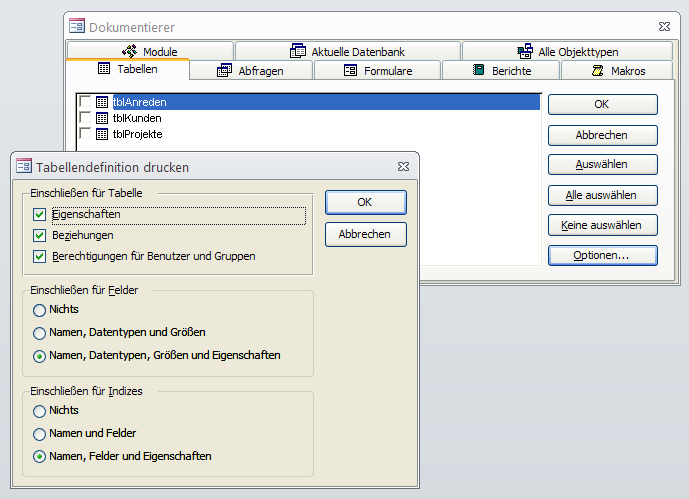Enable the tblProjekte checkbox

(85, 134)
